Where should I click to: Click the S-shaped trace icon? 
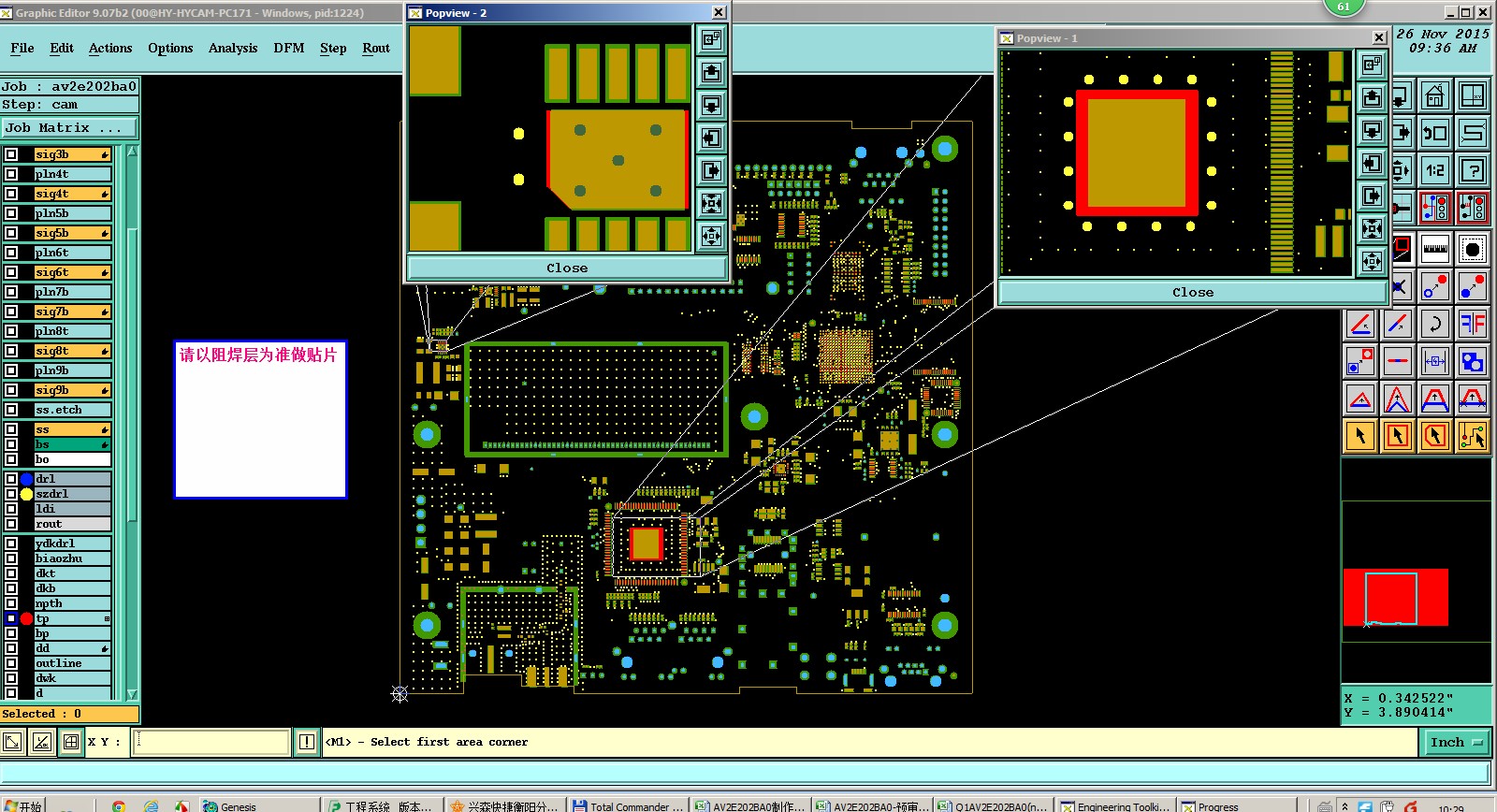coord(1473,133)
